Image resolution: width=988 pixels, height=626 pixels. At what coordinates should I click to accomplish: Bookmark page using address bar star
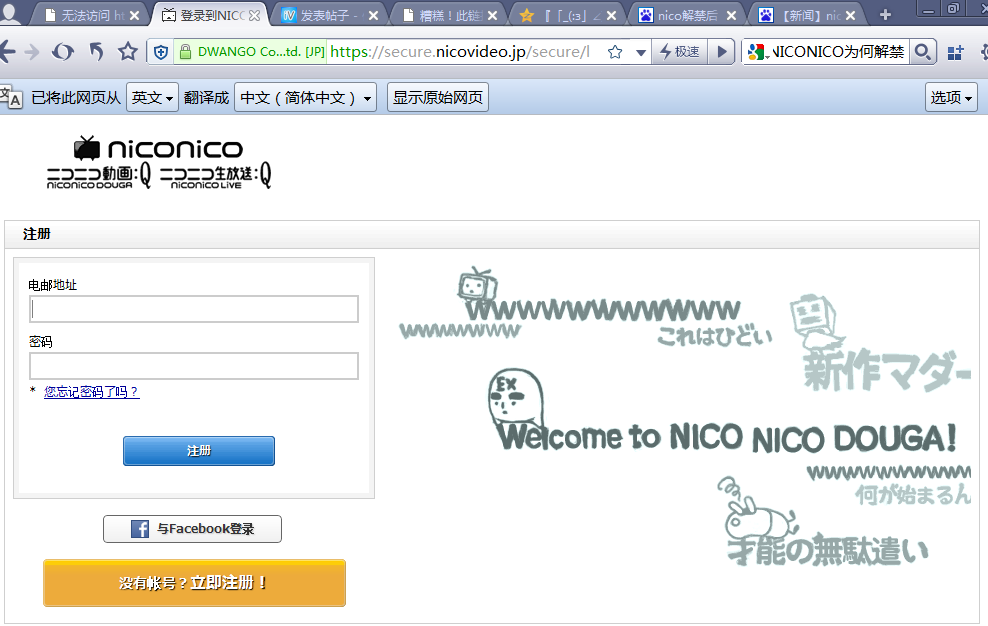click(615, 52)
